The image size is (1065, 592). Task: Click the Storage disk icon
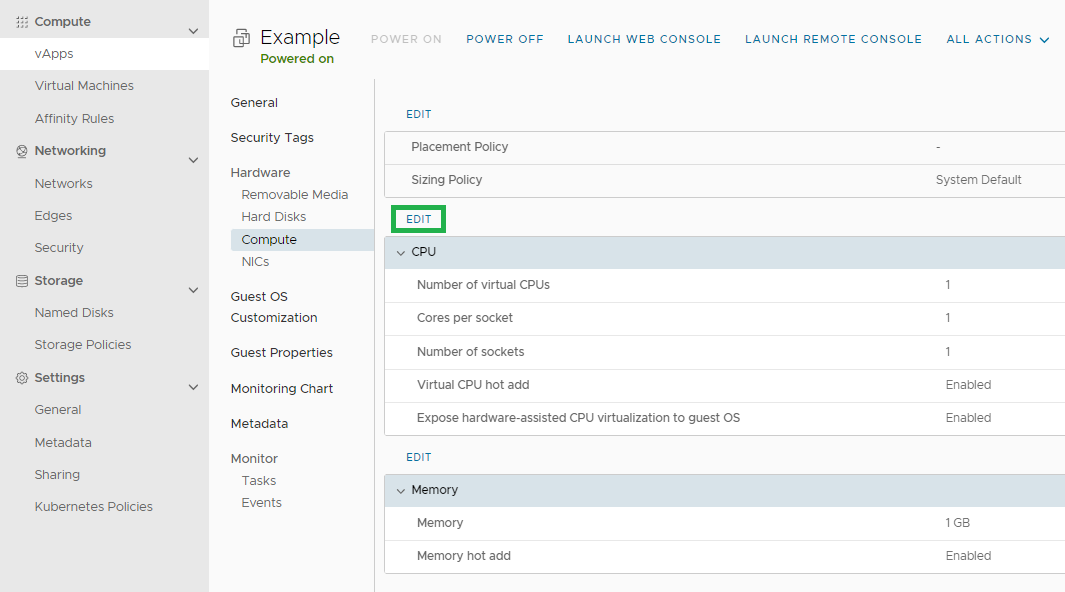pos(22,280)
